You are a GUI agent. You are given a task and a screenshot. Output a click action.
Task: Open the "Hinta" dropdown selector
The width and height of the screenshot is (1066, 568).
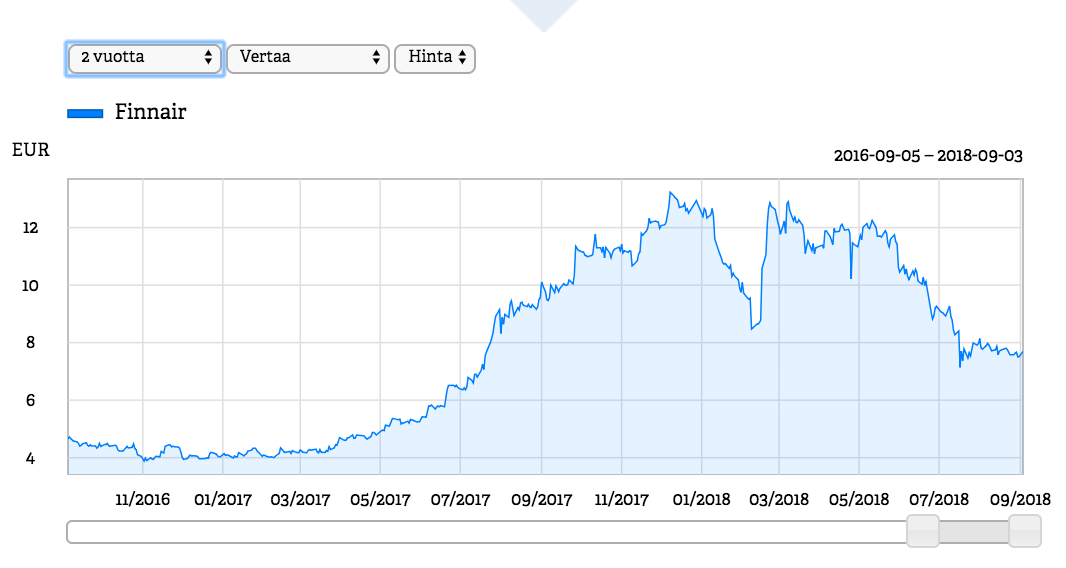coord(435,58)
